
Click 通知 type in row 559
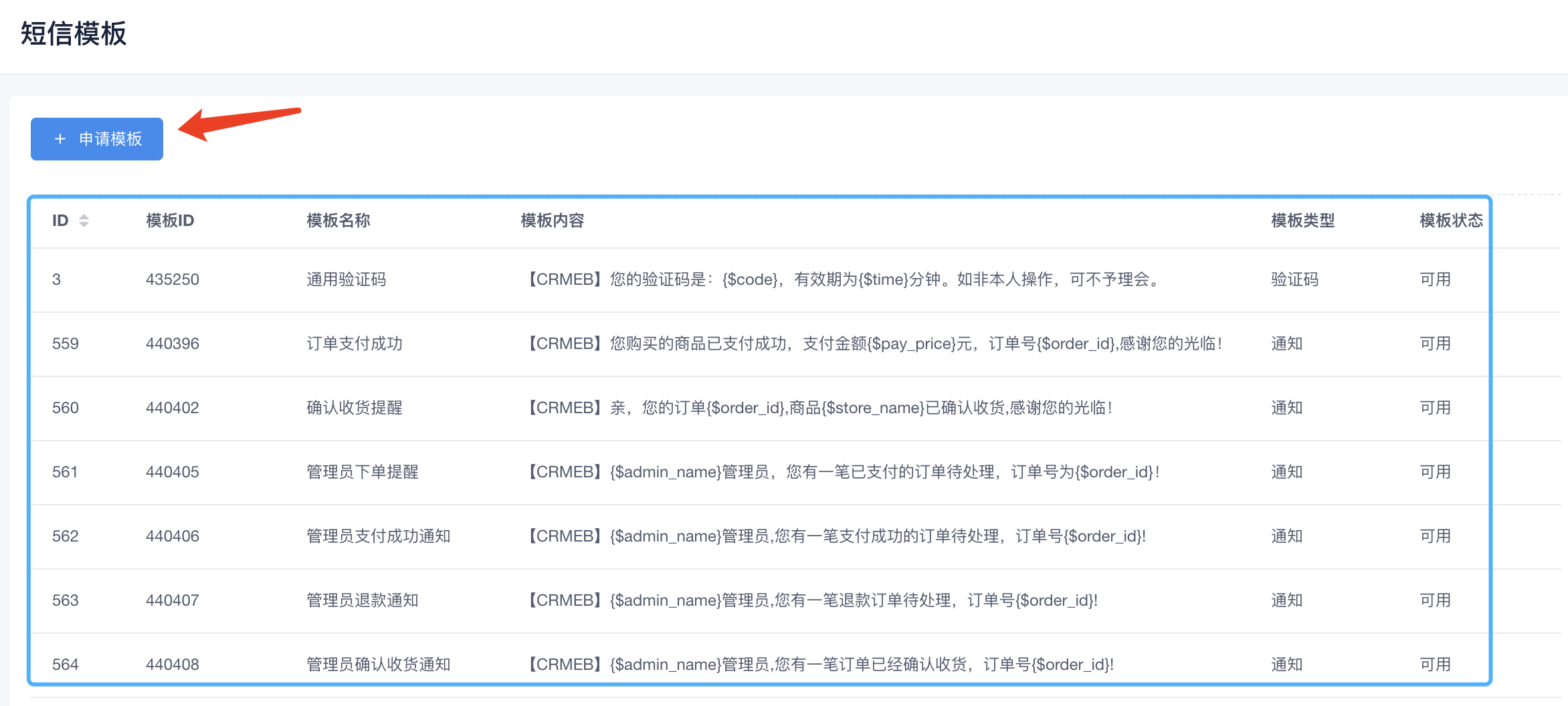(x=1287, y=344)
